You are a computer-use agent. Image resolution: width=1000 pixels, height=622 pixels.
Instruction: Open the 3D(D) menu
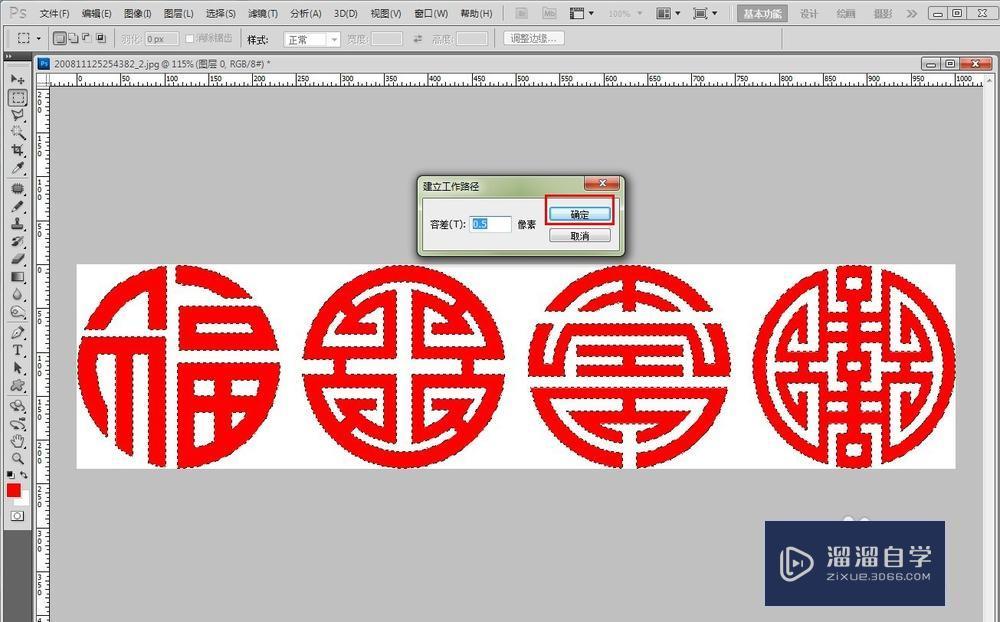346,13
